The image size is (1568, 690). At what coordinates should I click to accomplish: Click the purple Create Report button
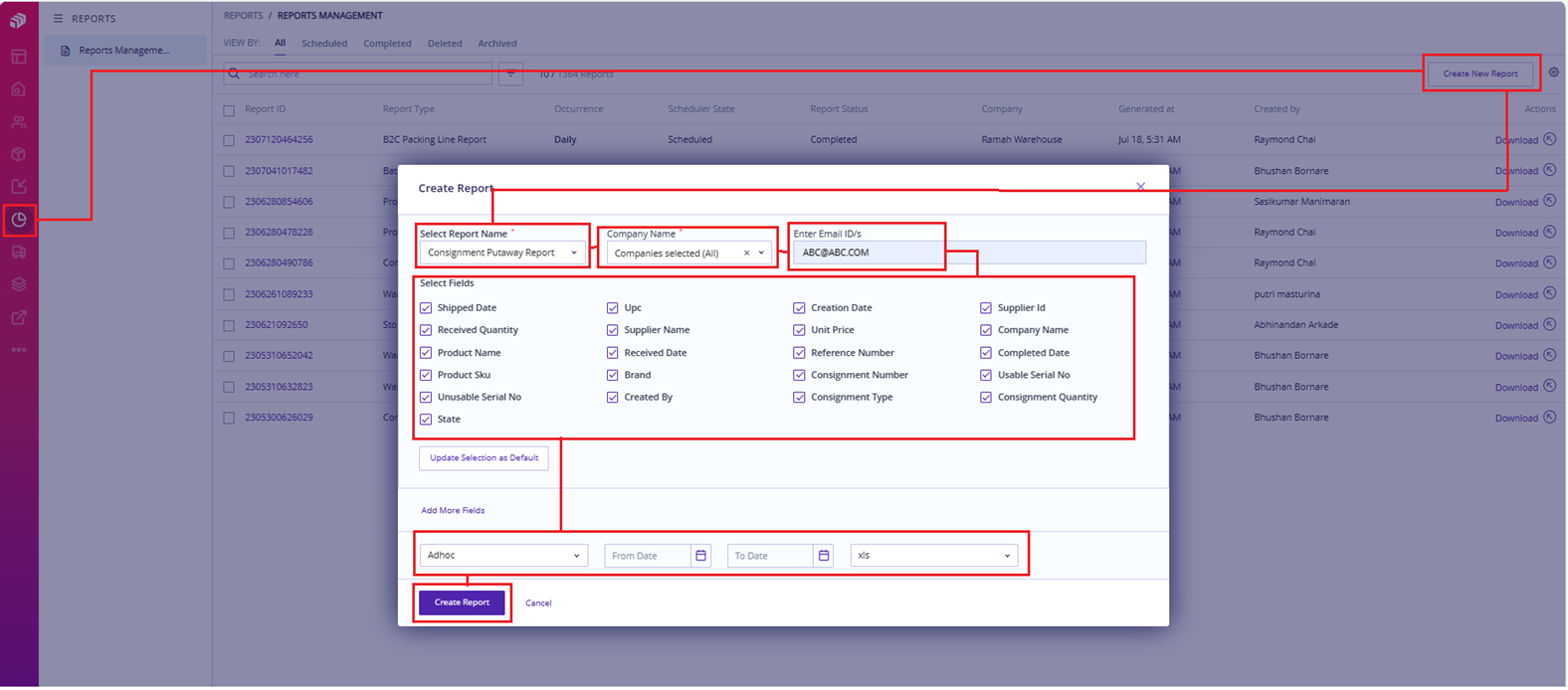(x=462, y=603)
